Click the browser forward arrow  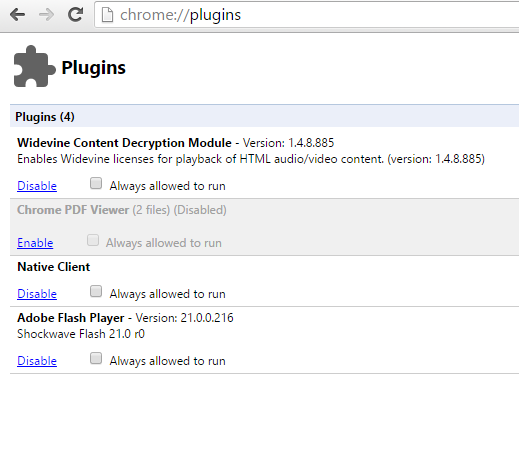(x=46, y=15)
